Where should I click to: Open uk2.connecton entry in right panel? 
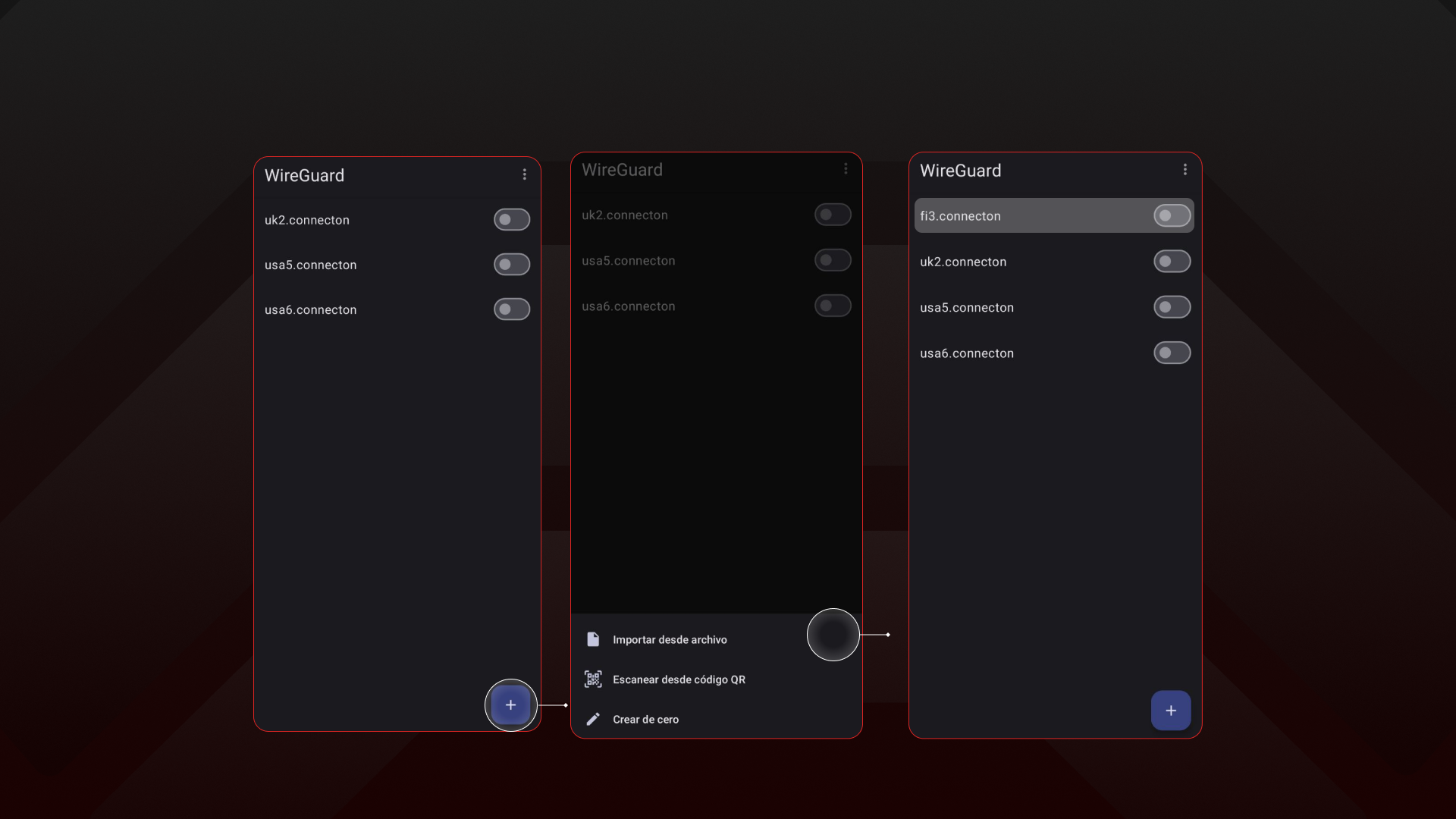click(x=963, y=262)
